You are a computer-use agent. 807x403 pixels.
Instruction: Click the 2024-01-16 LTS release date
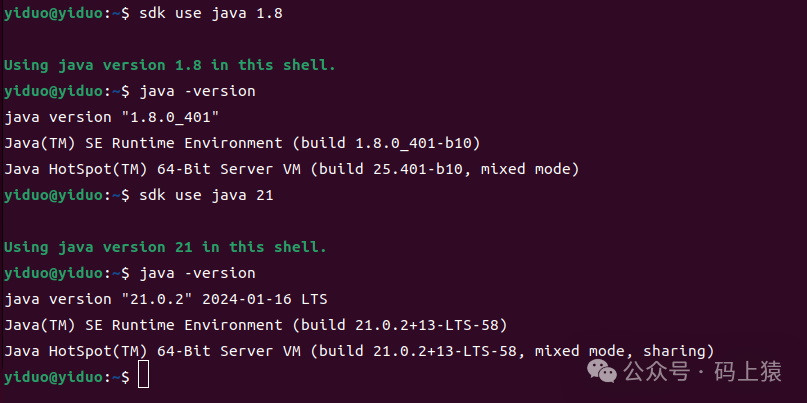click(x=265, y=299)
